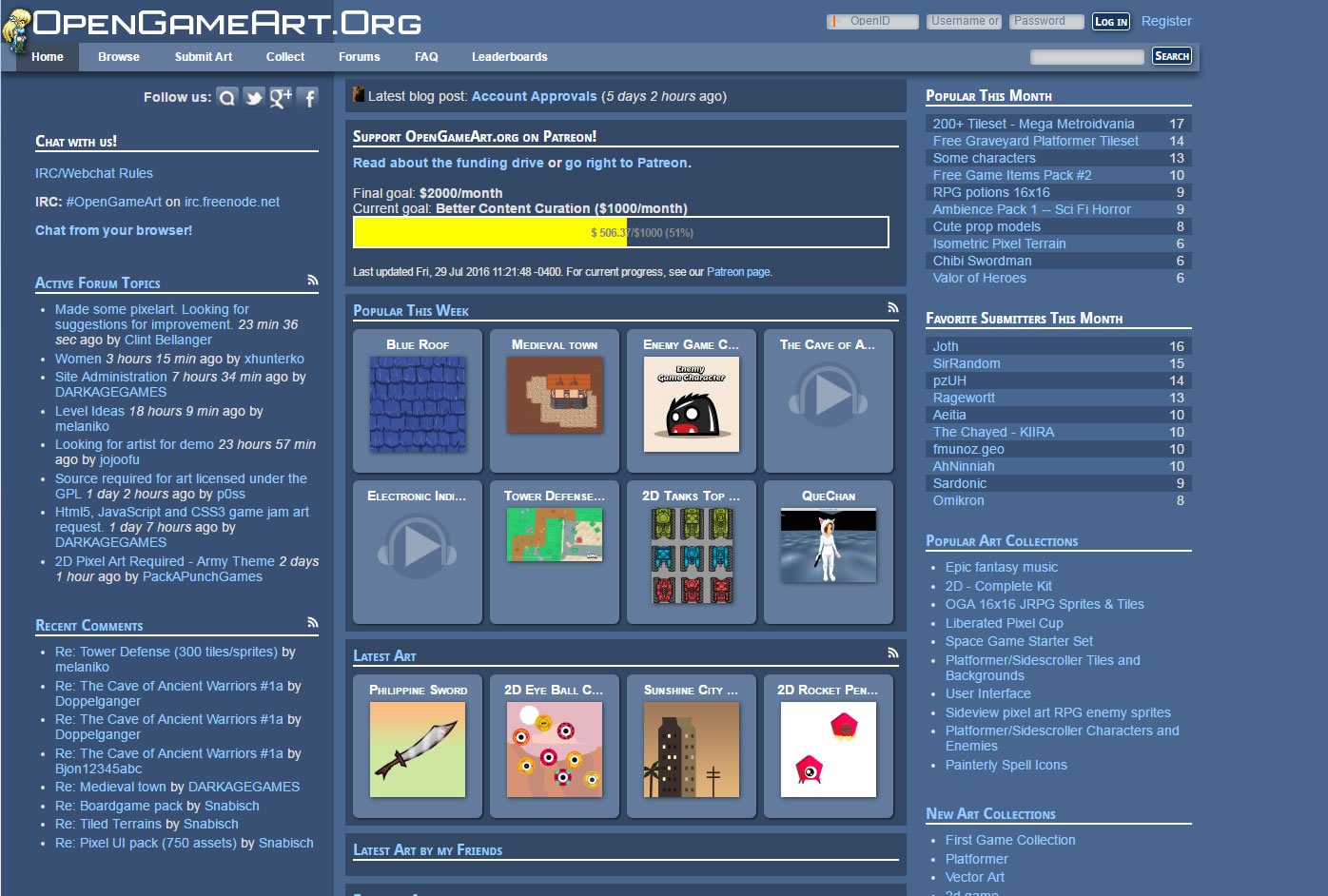Open Chat from your browser link
This screenshot has width=1328, height=896.
click(x=113, y=230)
